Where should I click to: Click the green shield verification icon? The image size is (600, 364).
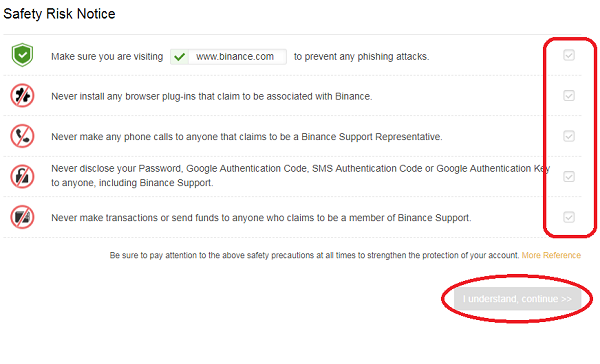pos(22,55)
